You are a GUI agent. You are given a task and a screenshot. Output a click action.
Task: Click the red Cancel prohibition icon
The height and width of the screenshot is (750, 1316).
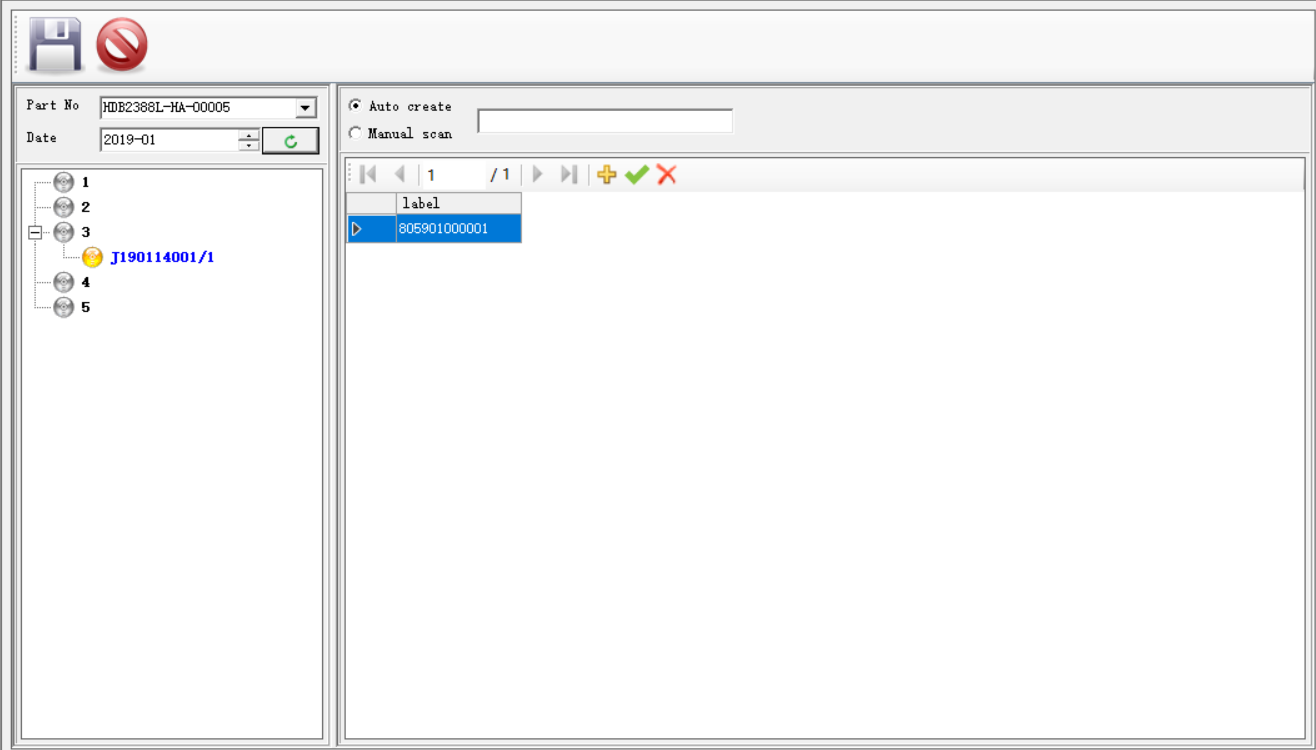click(x=121, y=46)
